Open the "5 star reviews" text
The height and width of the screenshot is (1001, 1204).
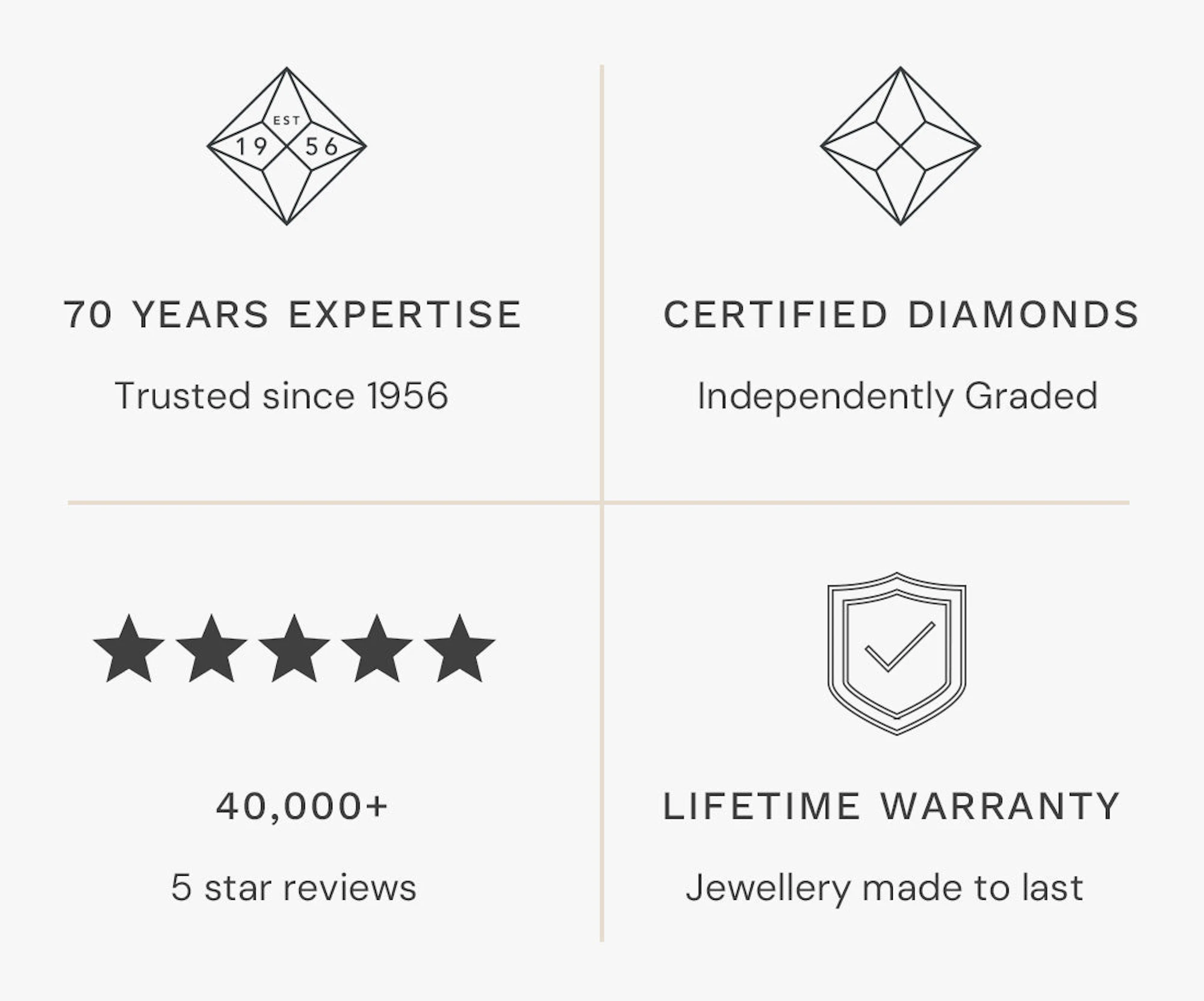294,887
